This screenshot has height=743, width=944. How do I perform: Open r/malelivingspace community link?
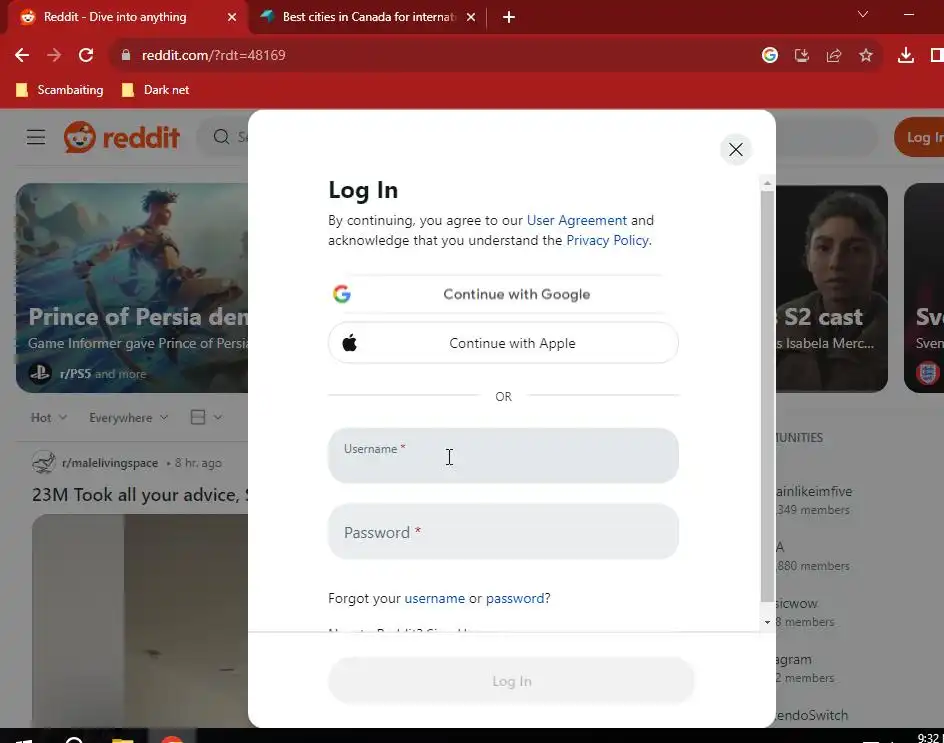coord(110,463)
